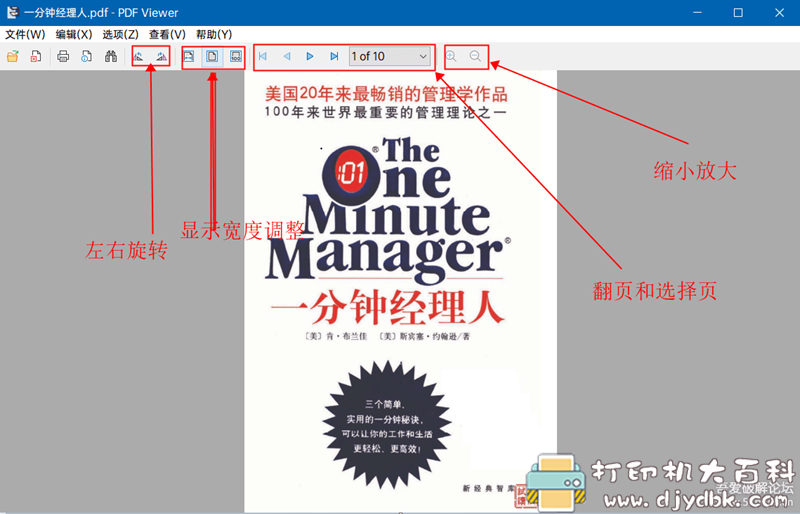
Task: Zoom in with the magnifier plus icon
Action: click(x=451, y=56)
